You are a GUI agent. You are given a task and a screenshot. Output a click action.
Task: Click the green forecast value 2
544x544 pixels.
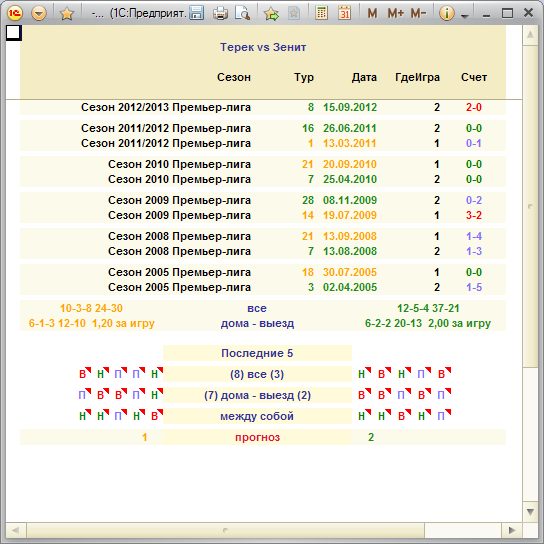[x=371, y=437]
